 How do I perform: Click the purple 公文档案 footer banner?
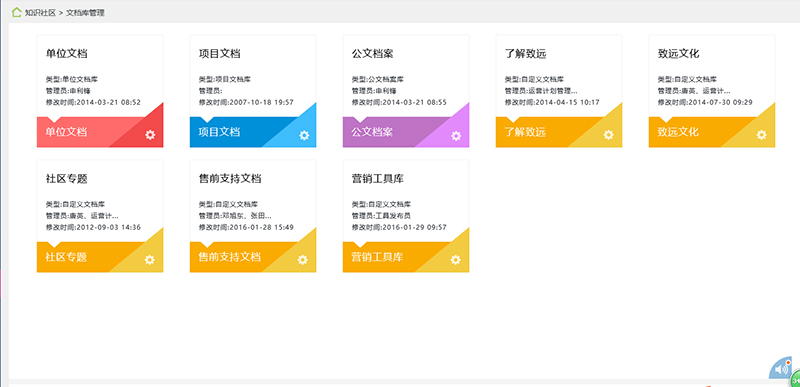pos(406,132)
